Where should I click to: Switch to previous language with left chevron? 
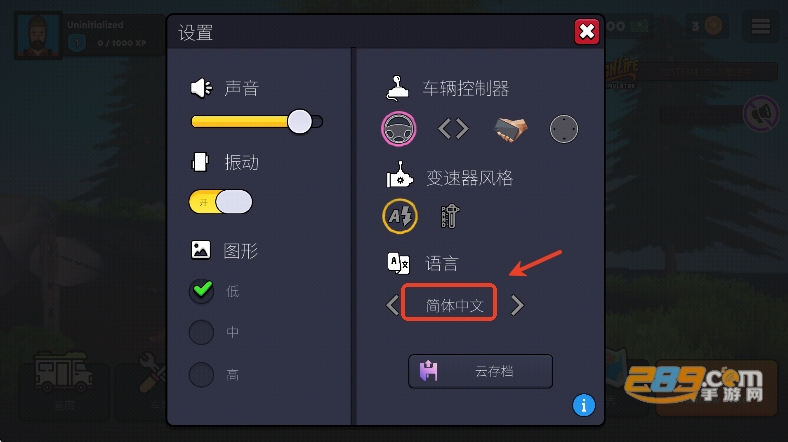392,305
